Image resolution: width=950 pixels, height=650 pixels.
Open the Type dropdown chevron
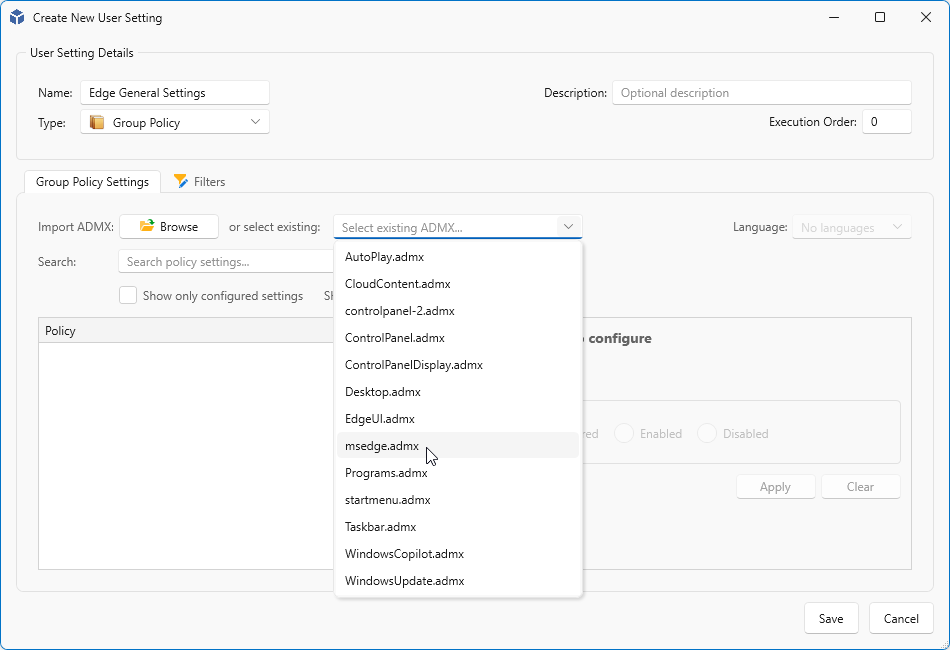[x=255, y=122]
